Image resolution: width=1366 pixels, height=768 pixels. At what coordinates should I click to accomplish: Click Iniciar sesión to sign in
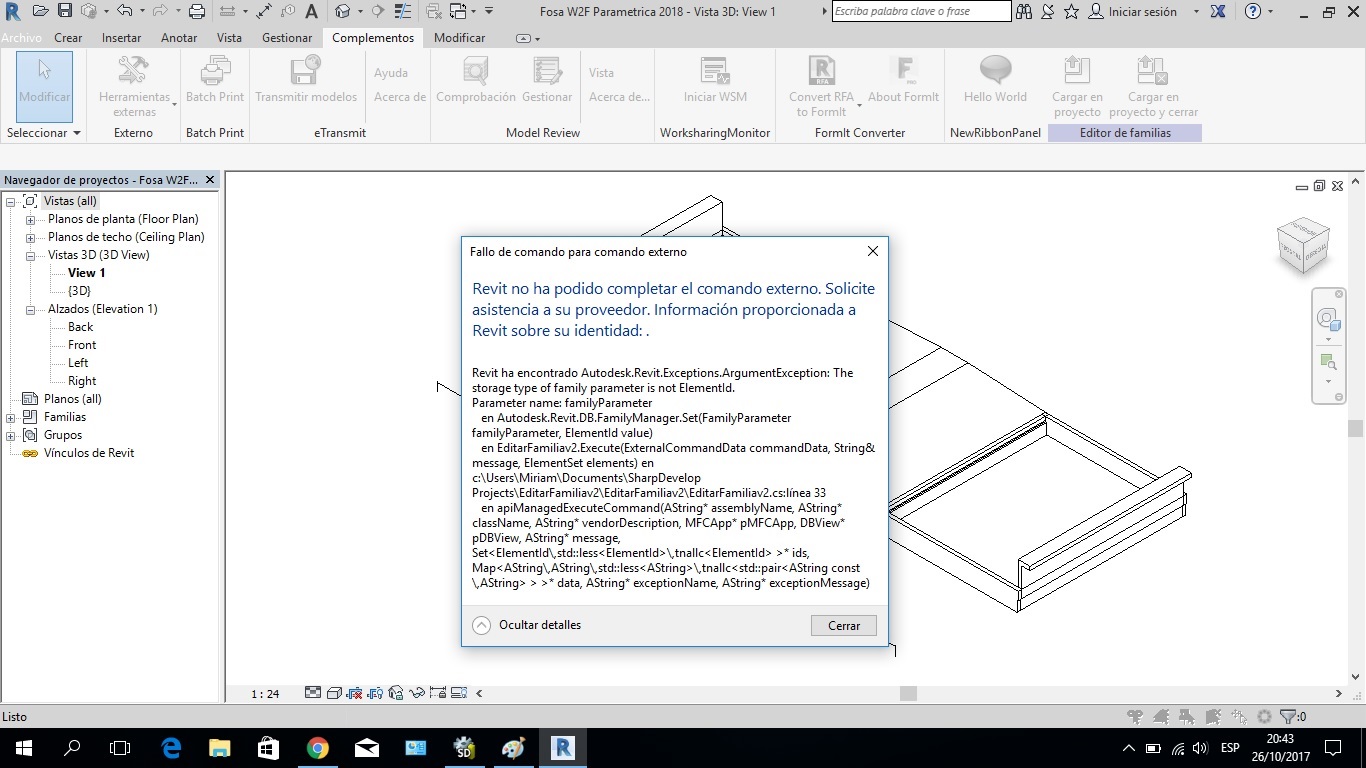1143,11
